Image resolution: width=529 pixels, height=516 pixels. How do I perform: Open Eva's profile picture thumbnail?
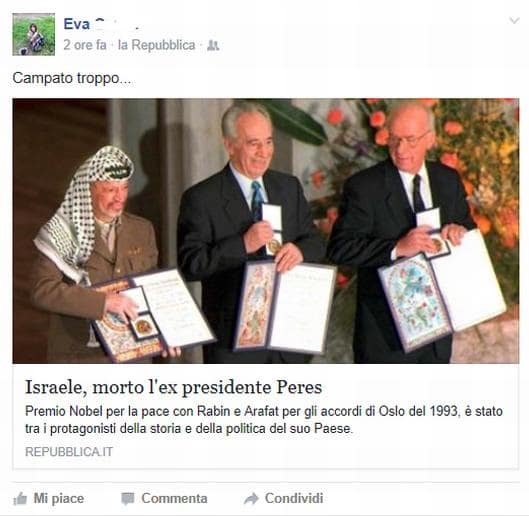pos(34,34)
